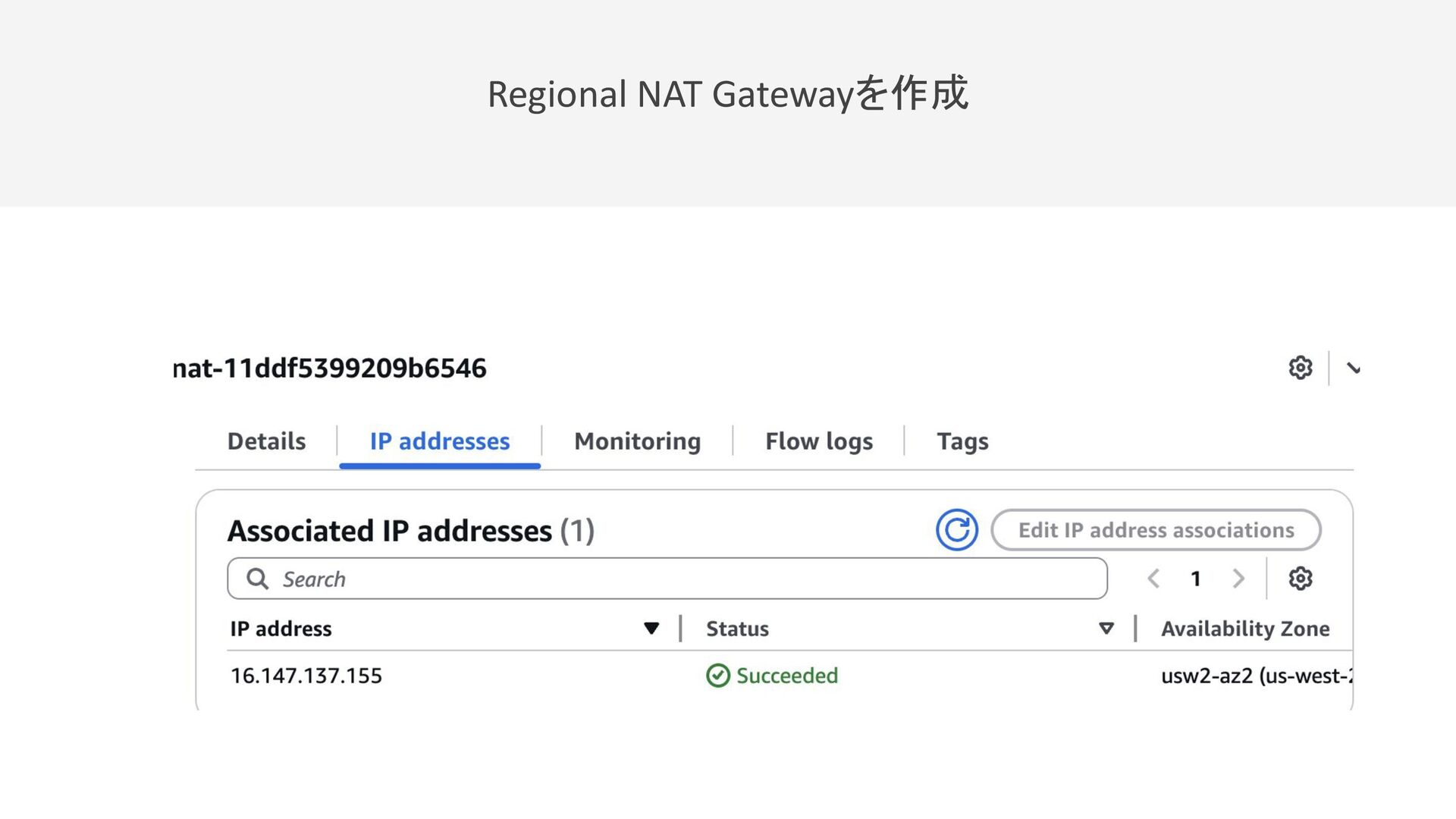Open the NAT gateway panel settings gear

[x=1300, y=368]
